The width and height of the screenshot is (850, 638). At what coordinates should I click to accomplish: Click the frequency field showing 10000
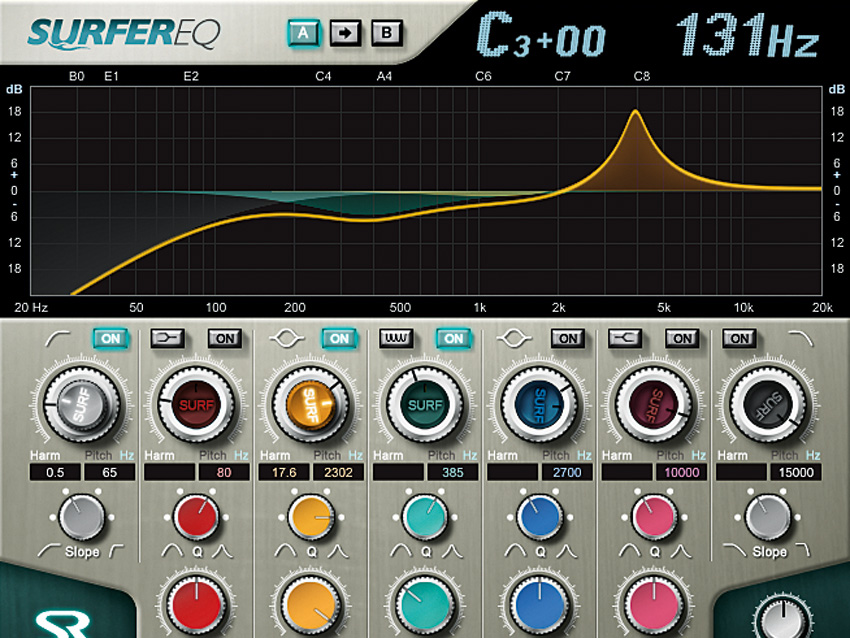pyautogui.click(x=681, y=472)
